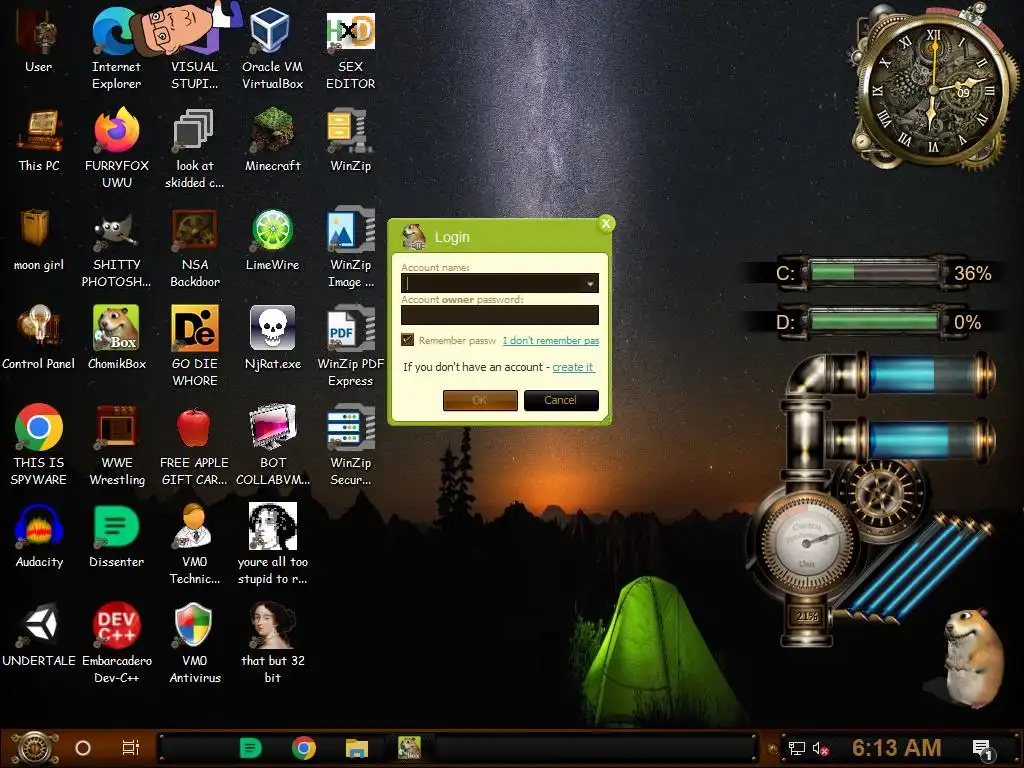Select look at skidded c... icon

[x=194, y=148]
